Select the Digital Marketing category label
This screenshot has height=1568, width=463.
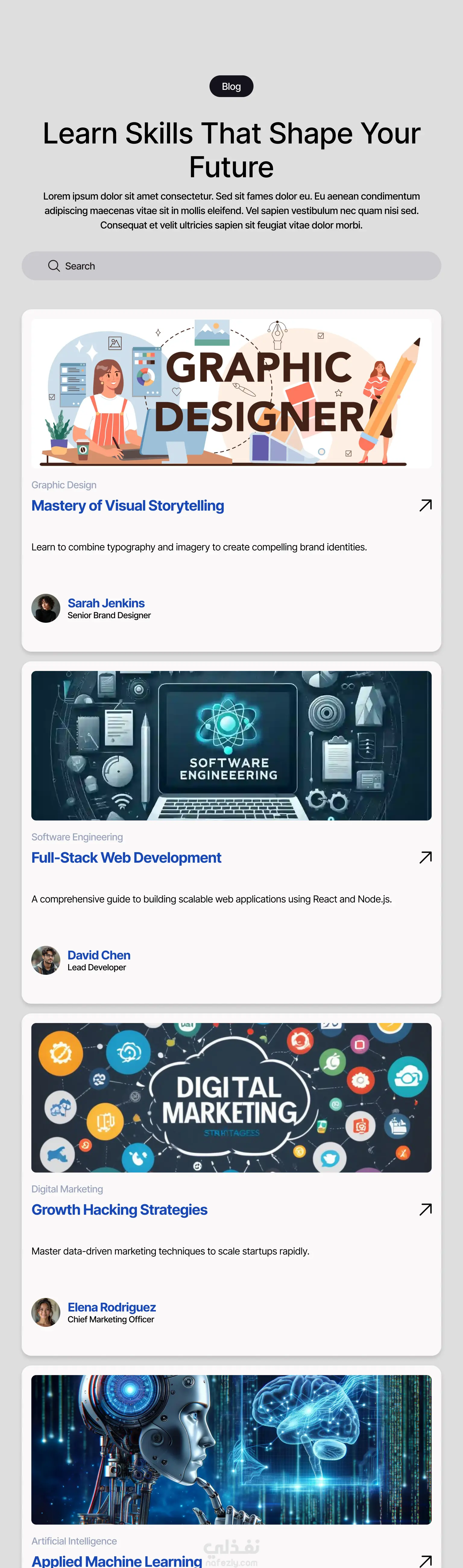click(68, 1189)
